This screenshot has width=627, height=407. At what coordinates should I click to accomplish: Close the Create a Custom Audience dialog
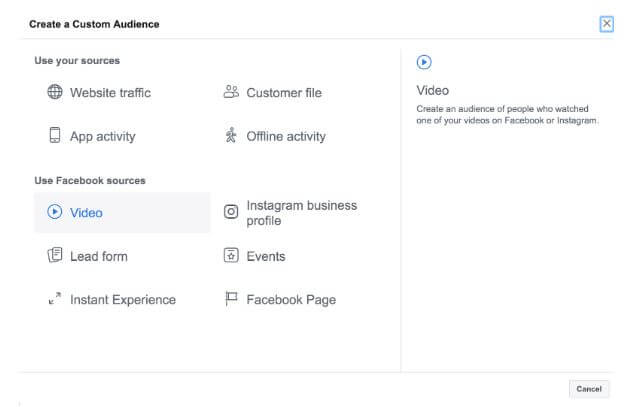607,24
